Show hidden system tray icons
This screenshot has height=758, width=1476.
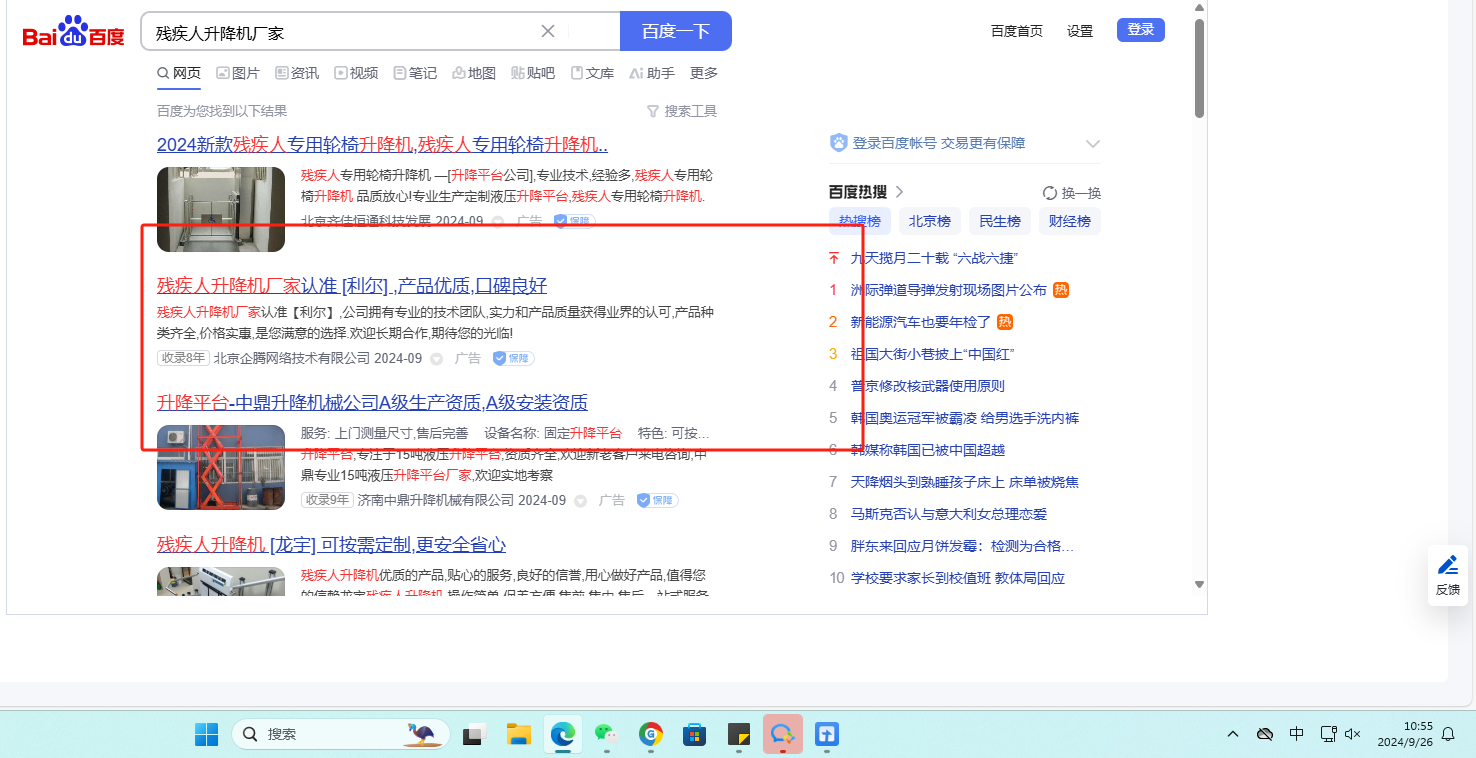1233,734
